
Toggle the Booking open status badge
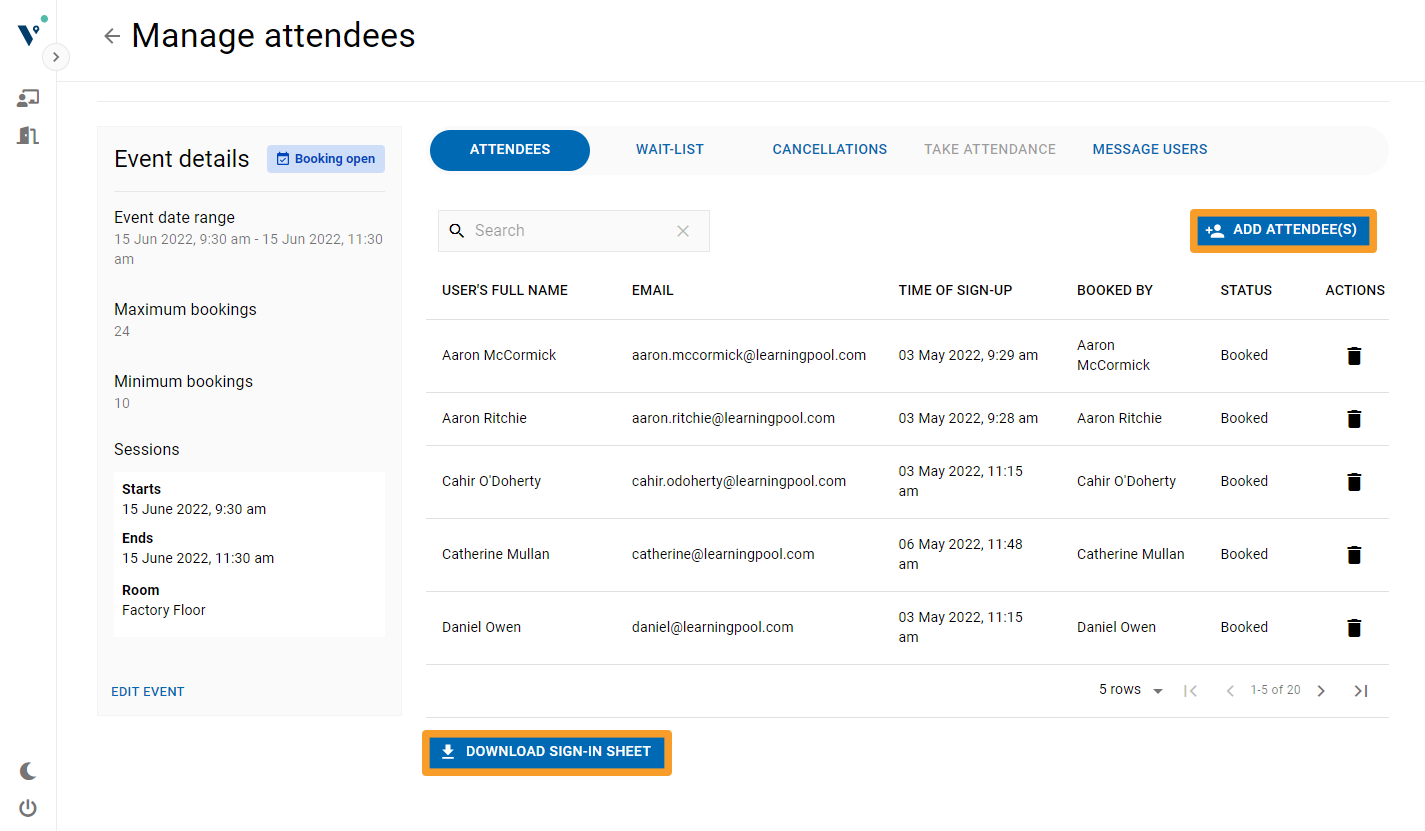pyautogui.click(x=326, y=159)
